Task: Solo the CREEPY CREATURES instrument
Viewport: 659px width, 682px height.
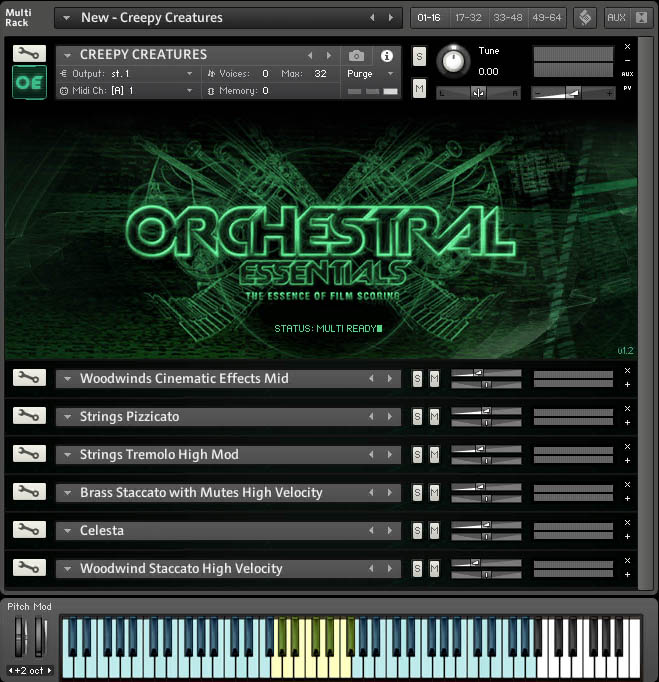Action: 419,56
